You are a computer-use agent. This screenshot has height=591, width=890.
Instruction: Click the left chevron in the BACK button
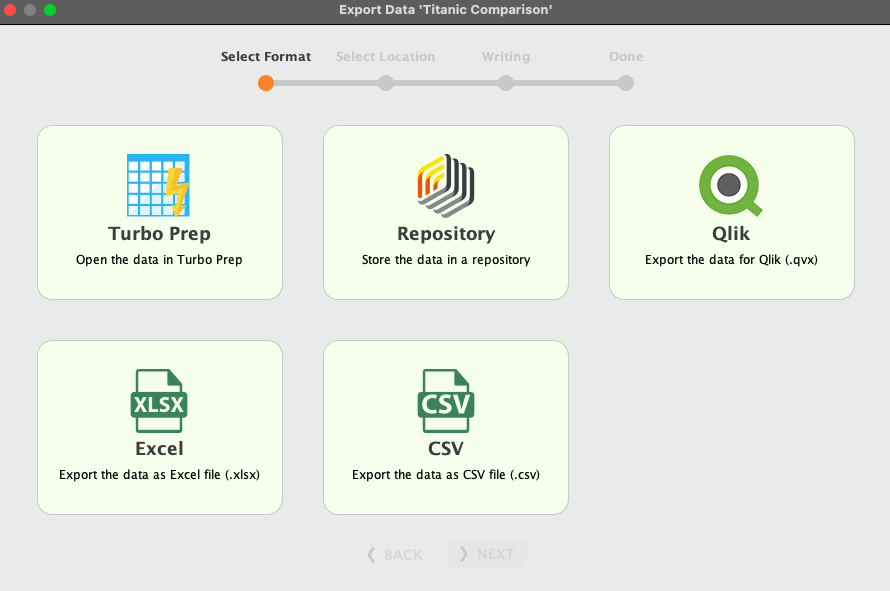pos(372,555)
